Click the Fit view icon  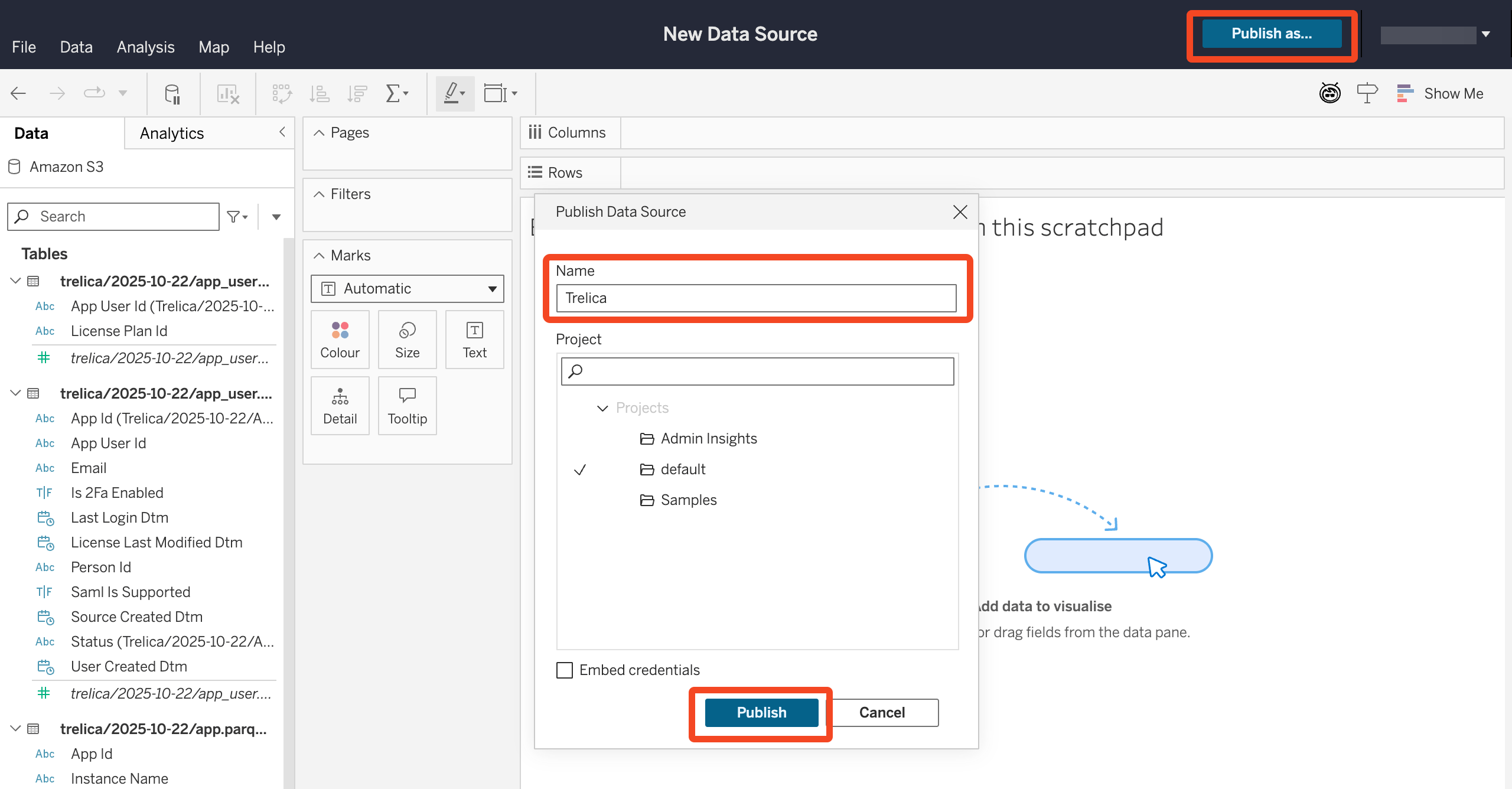(x=500, y=93)
